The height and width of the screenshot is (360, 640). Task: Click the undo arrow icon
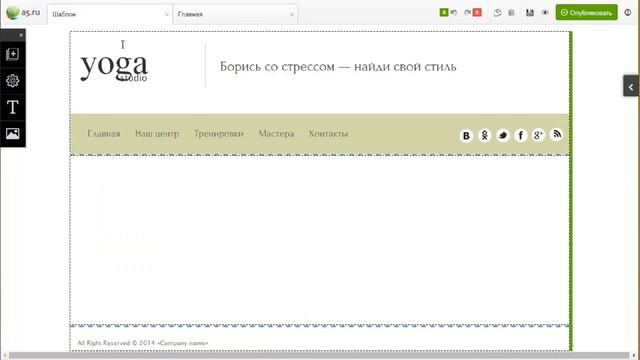[x=453, y=13]
